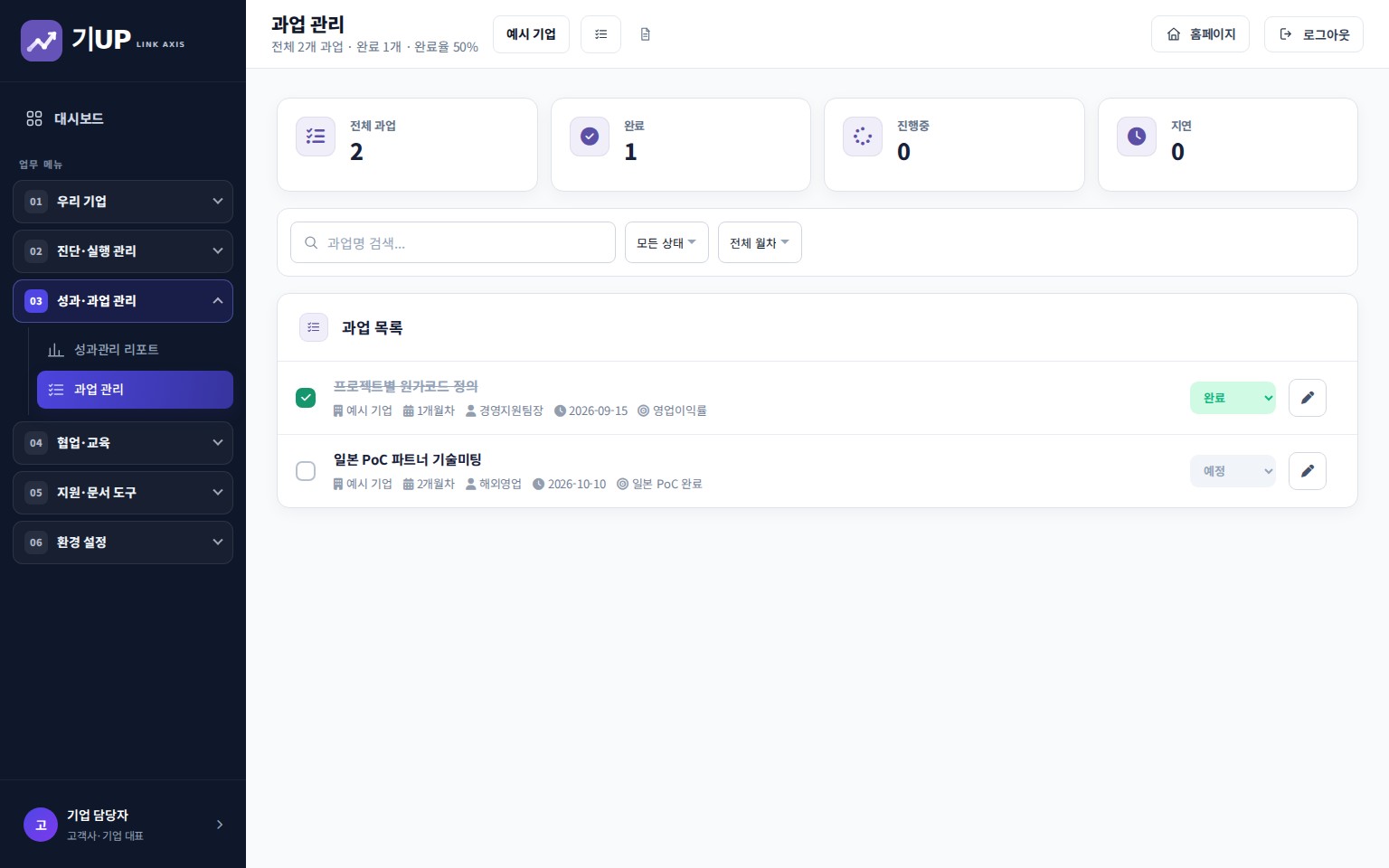Collapse the 성과·과업 관리 menu section

tap(123, 301)
